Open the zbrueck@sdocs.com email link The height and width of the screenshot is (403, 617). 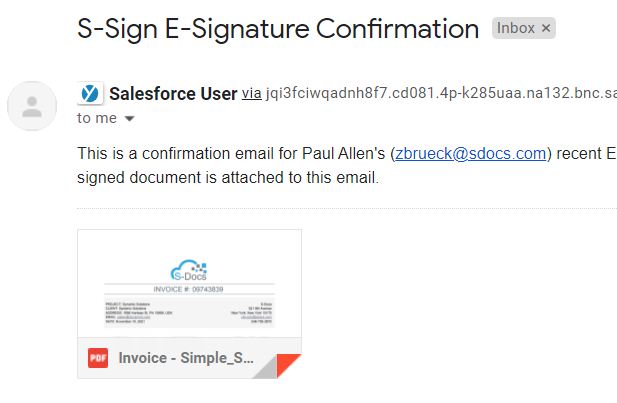tap(471, 153)
